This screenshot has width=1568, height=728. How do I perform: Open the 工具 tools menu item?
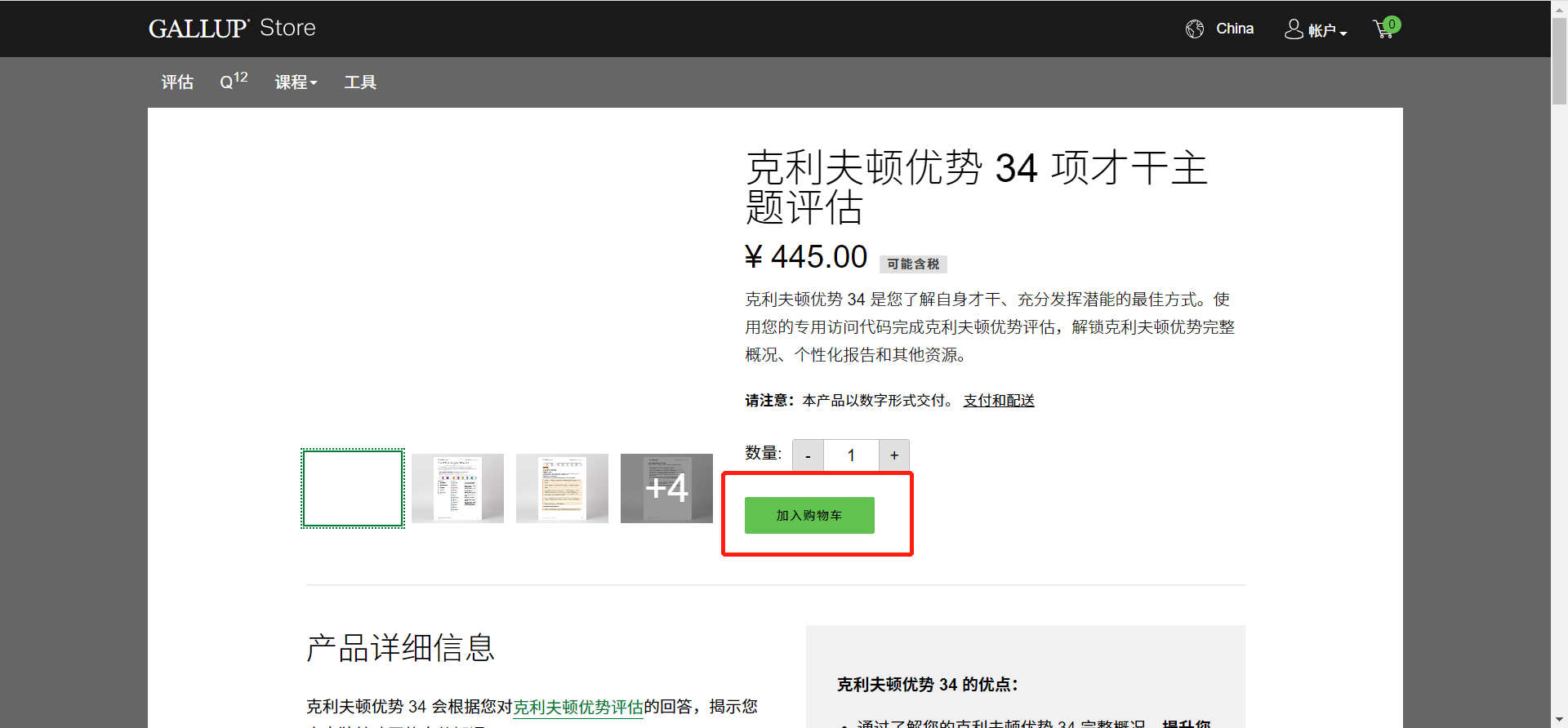360,82
